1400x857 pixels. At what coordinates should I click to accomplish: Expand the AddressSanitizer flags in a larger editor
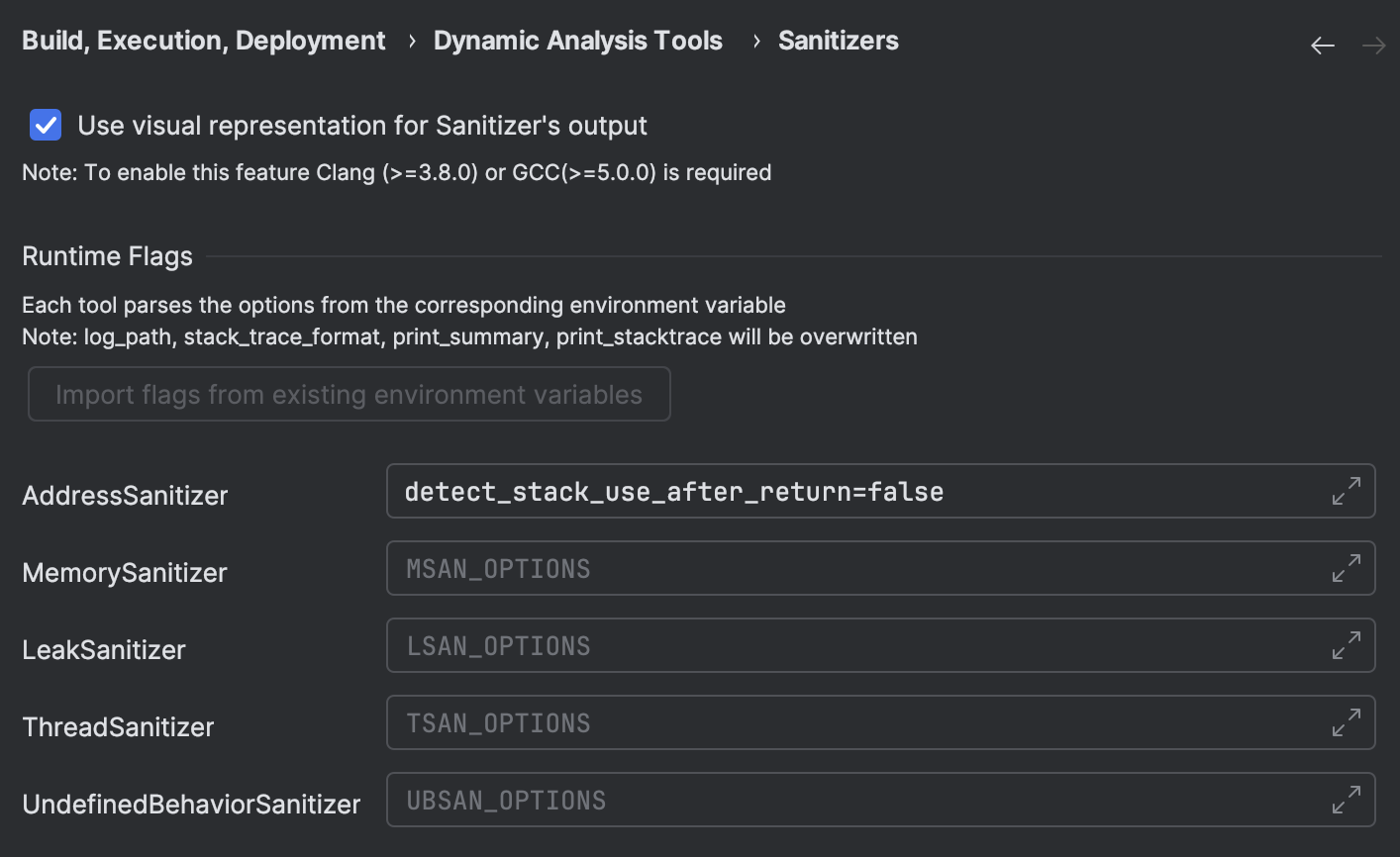coord(1345,491)
